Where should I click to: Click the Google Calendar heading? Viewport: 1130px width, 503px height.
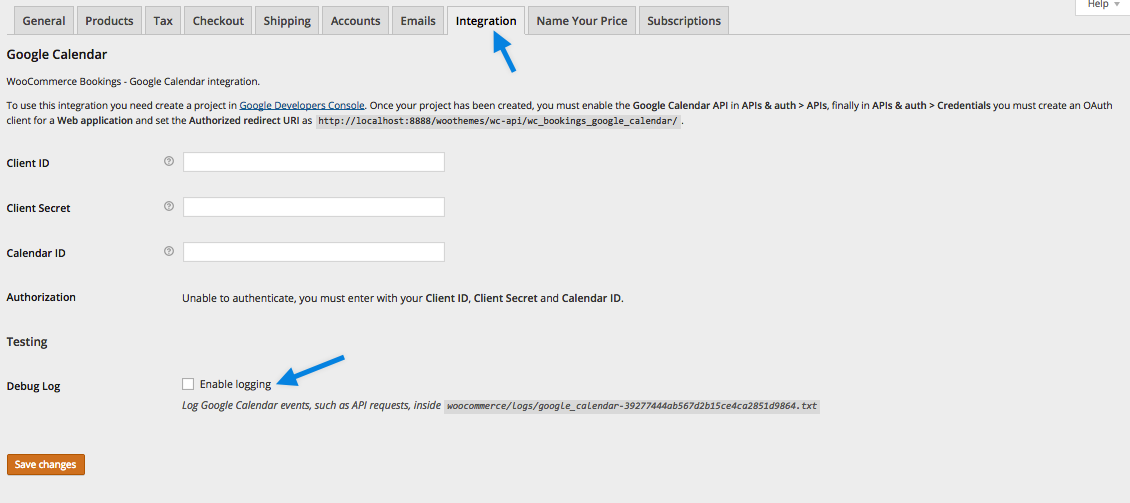pos(57,54)
